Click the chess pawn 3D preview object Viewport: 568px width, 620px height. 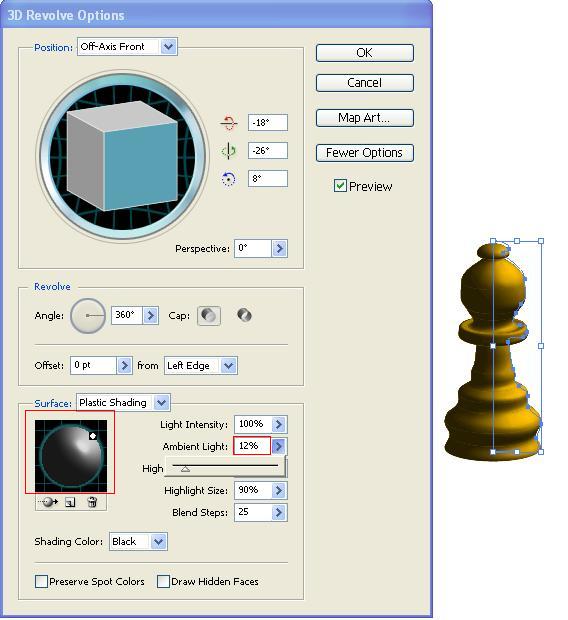493,352
